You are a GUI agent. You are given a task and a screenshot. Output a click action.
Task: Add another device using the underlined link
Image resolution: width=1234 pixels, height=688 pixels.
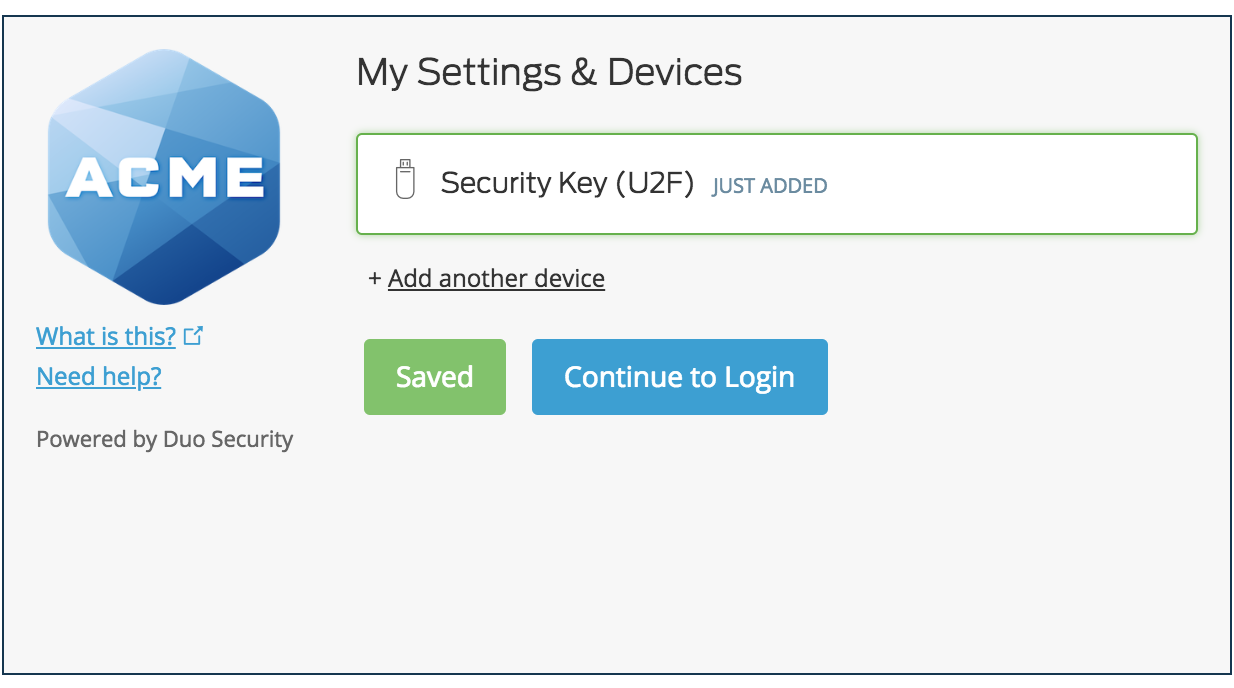[x=496, y=278]
